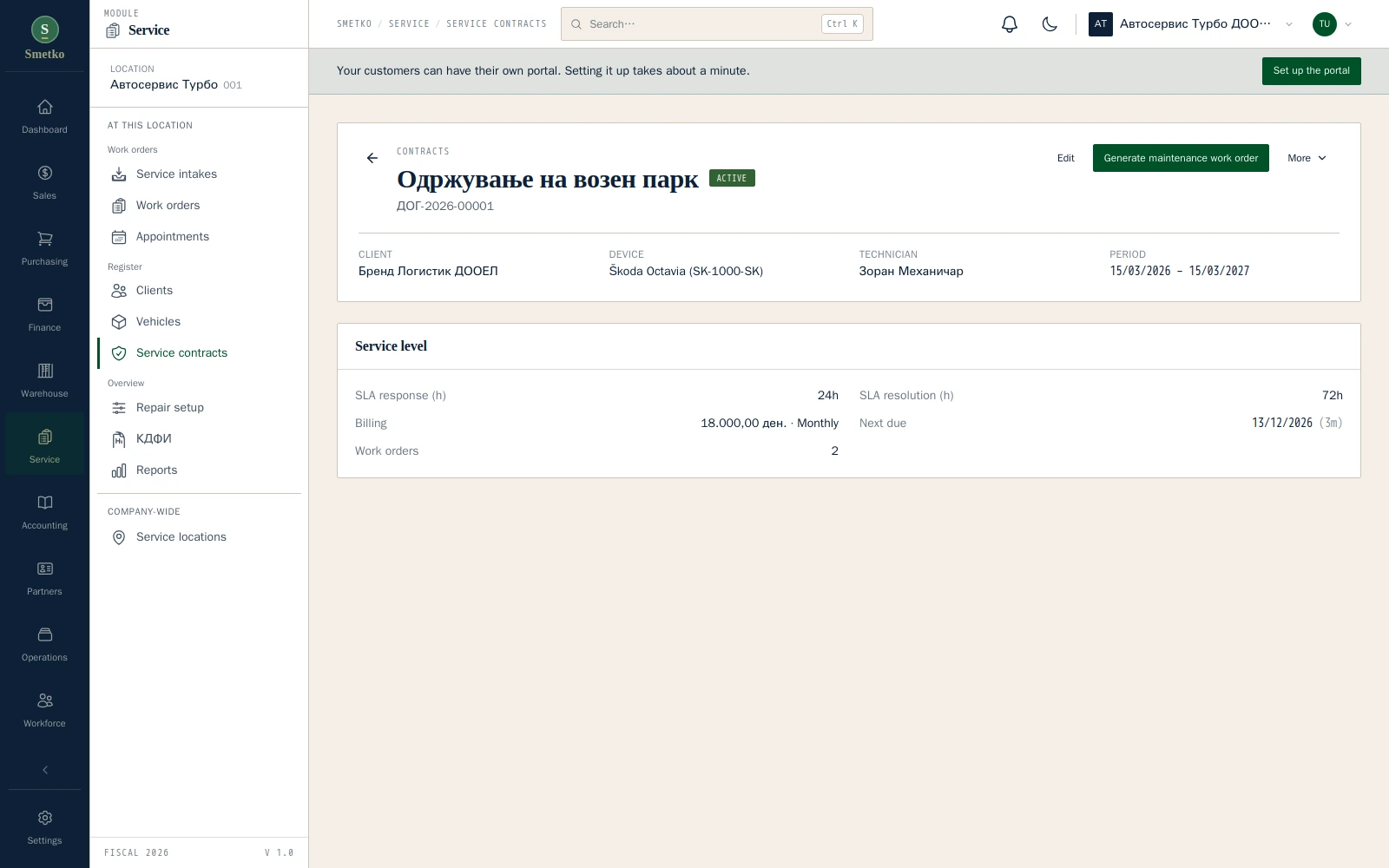1389x868 pixels.
Task: Click technician Зоран Механичар
Action: tap(911, 272)
